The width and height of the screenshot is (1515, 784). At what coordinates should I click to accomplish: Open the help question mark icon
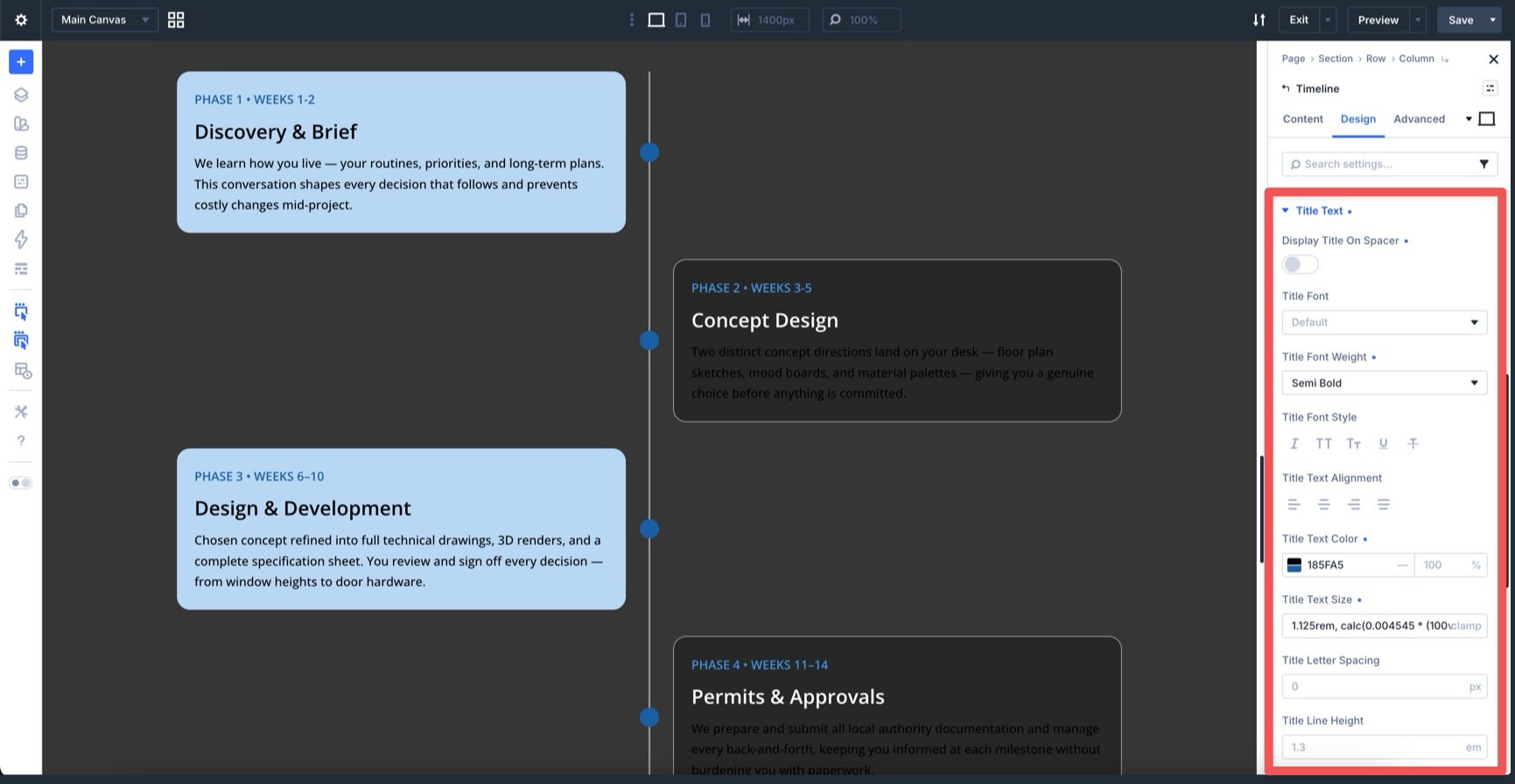pos(21,440)
